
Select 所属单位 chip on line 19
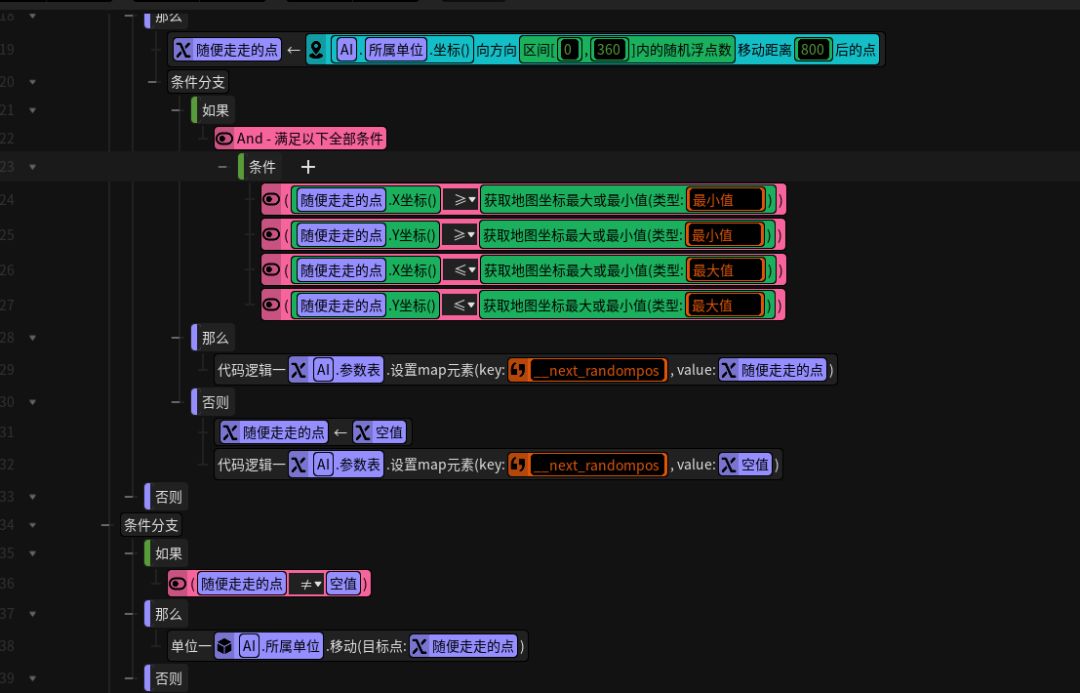tap(396, 50)
